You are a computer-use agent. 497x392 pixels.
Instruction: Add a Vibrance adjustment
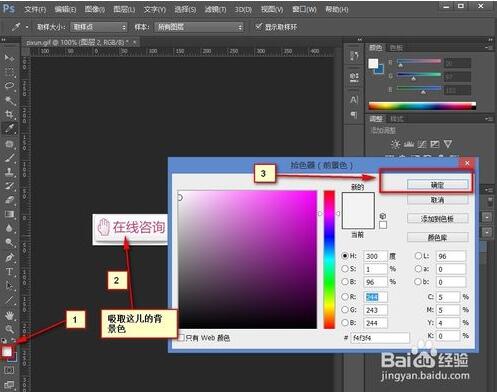click(x=448, y=144)
